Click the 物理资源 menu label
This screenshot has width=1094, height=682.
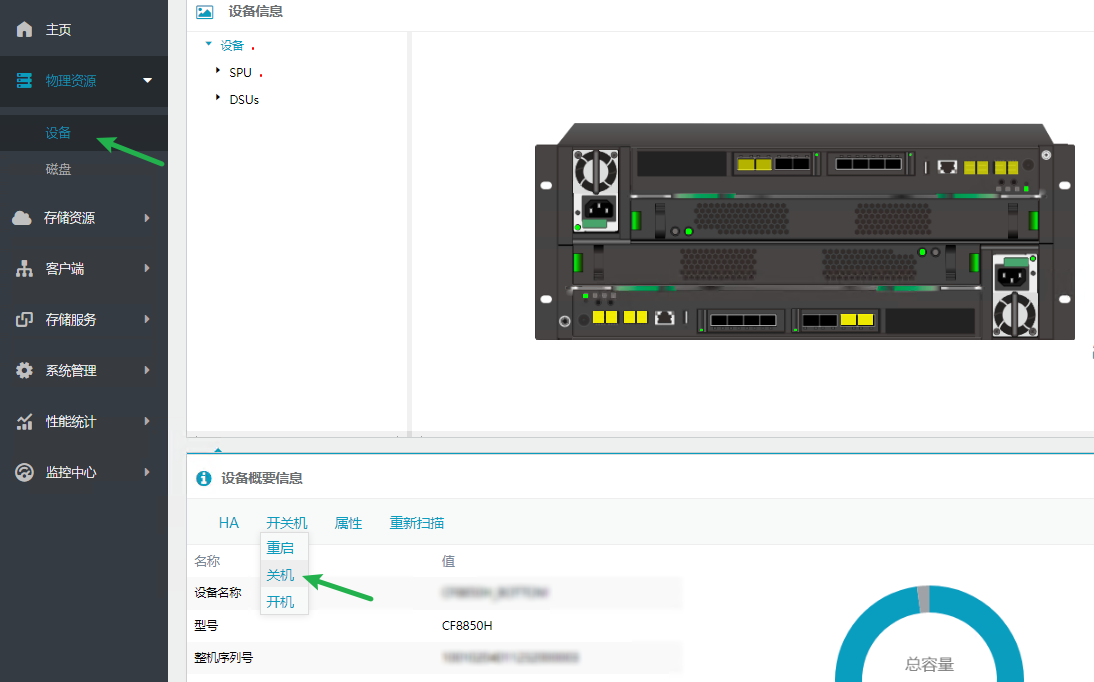click(x=71, y=81)
